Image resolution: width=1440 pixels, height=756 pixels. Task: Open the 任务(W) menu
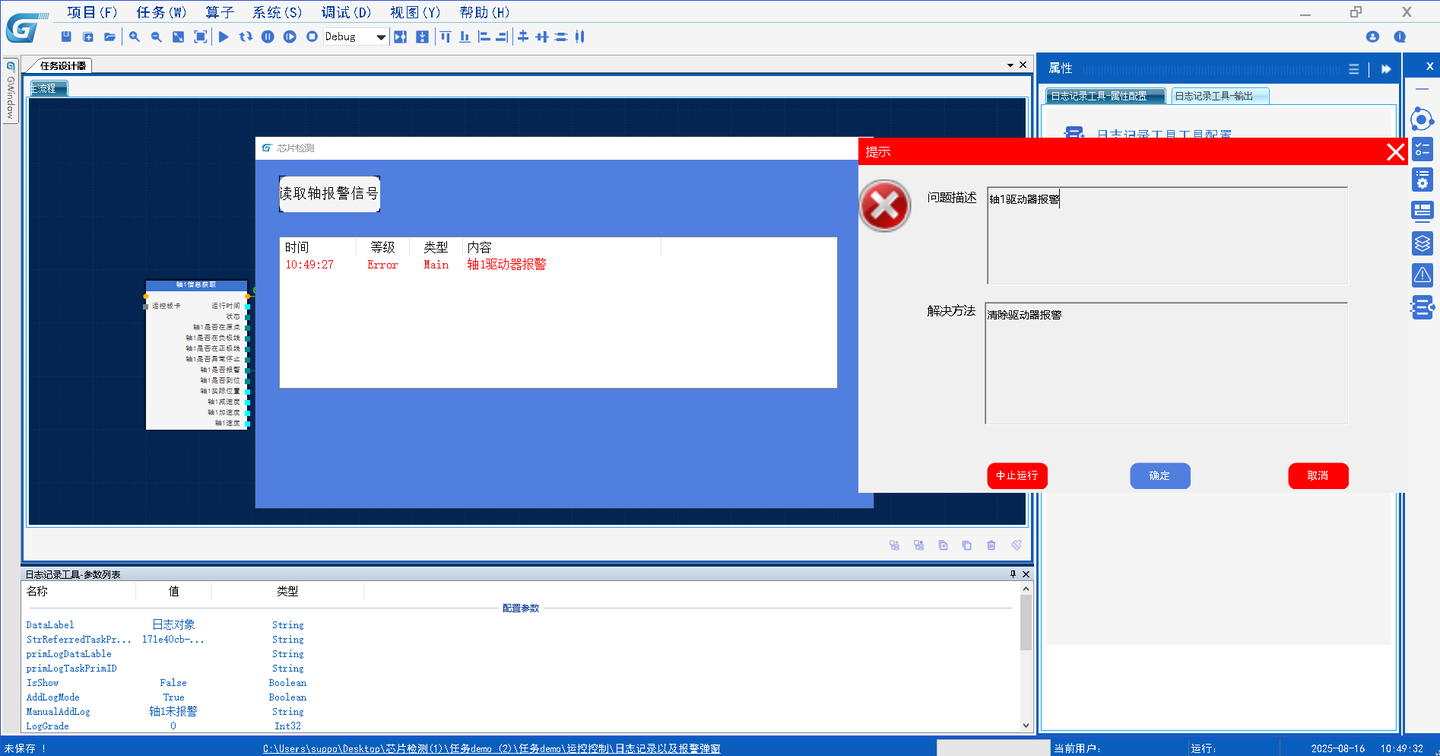tap(161, 12)
